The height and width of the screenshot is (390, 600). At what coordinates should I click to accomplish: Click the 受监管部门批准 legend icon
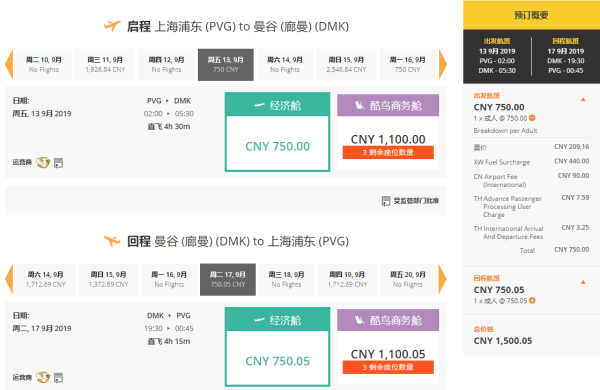[x=386, y=201]
